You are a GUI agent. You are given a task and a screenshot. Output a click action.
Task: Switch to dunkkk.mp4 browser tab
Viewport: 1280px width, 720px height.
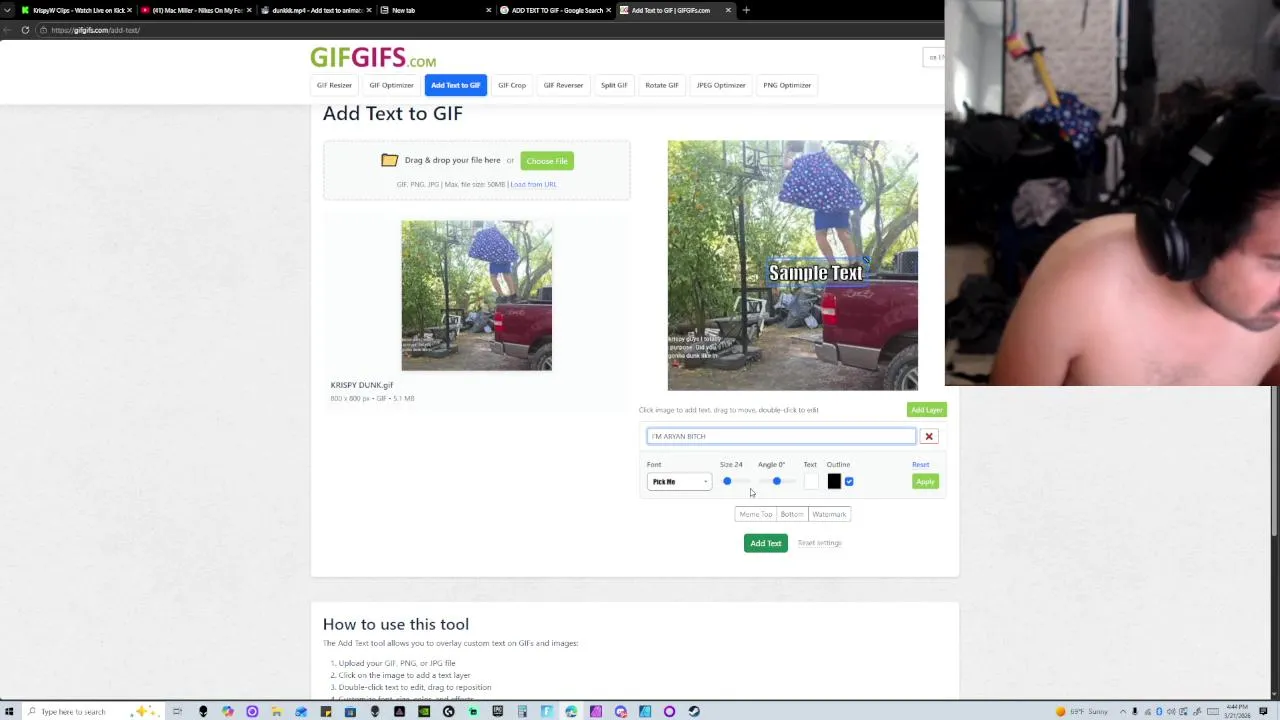click(317, 10)
